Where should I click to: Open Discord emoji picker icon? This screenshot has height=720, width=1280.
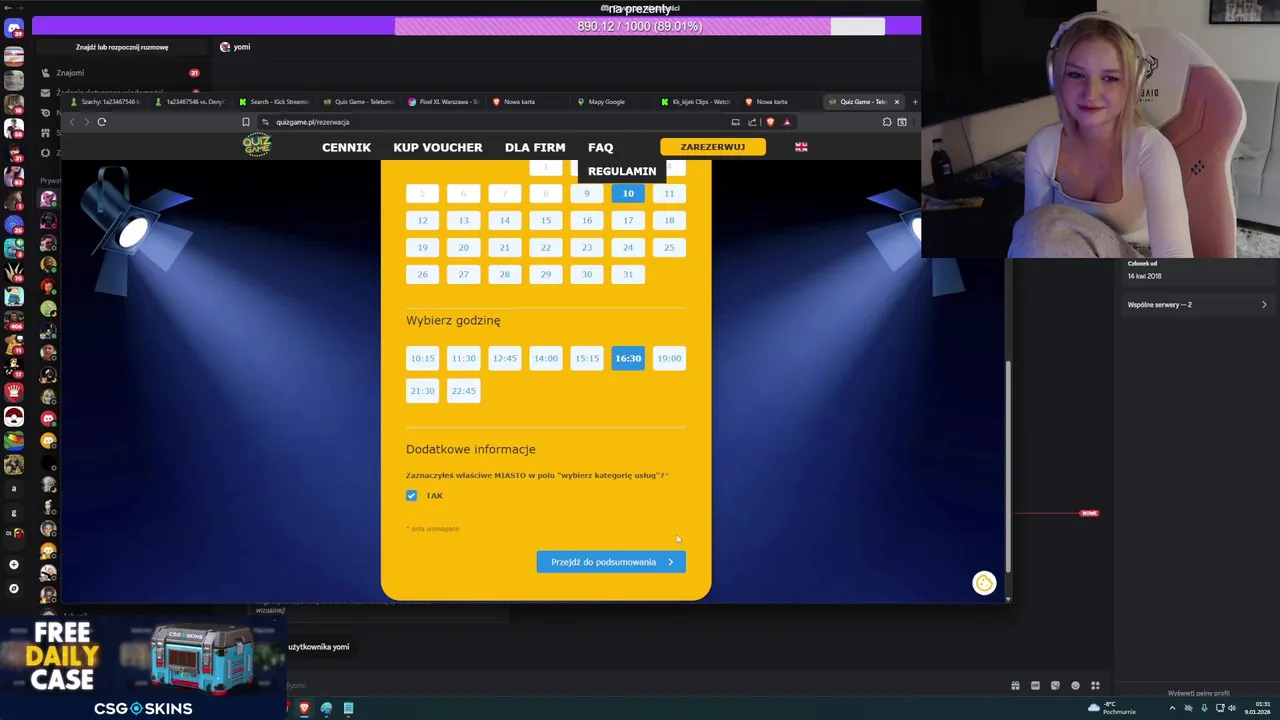(1075, 686)
